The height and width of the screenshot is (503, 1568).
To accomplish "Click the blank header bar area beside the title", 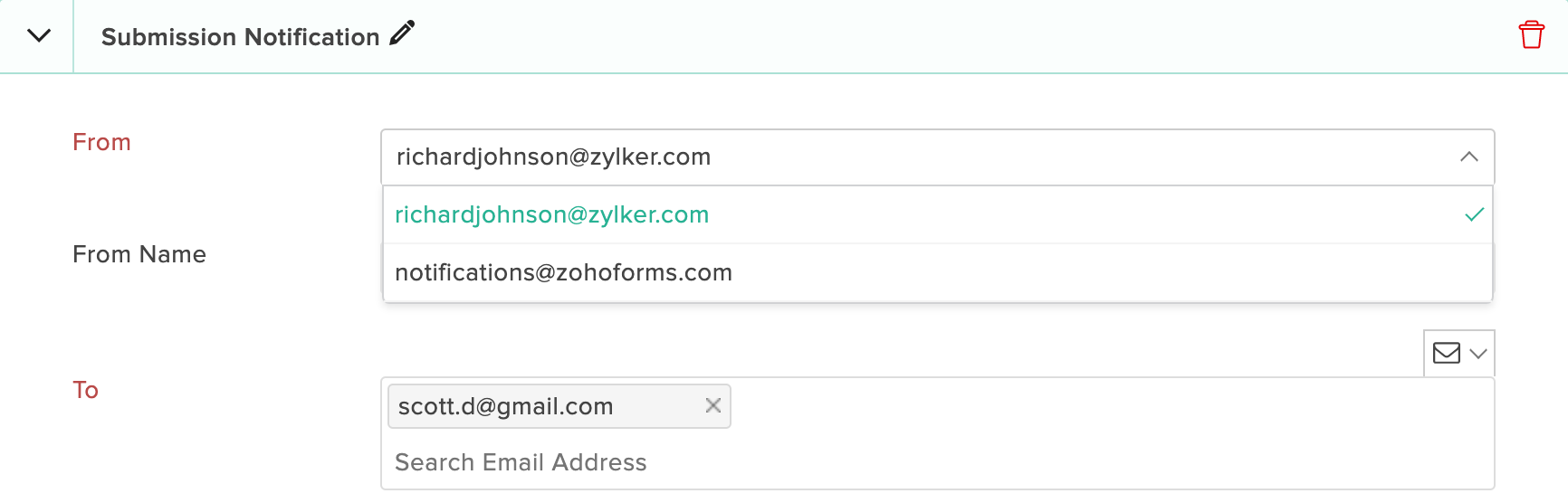I will pyautogui.click(x=905, y=36).
